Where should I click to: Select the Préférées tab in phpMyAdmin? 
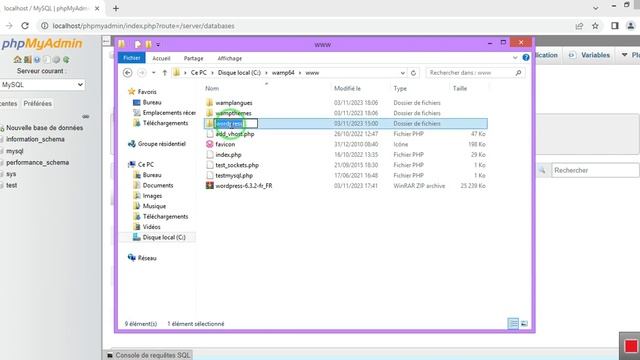pyautogui.click(x=38, y=104)
